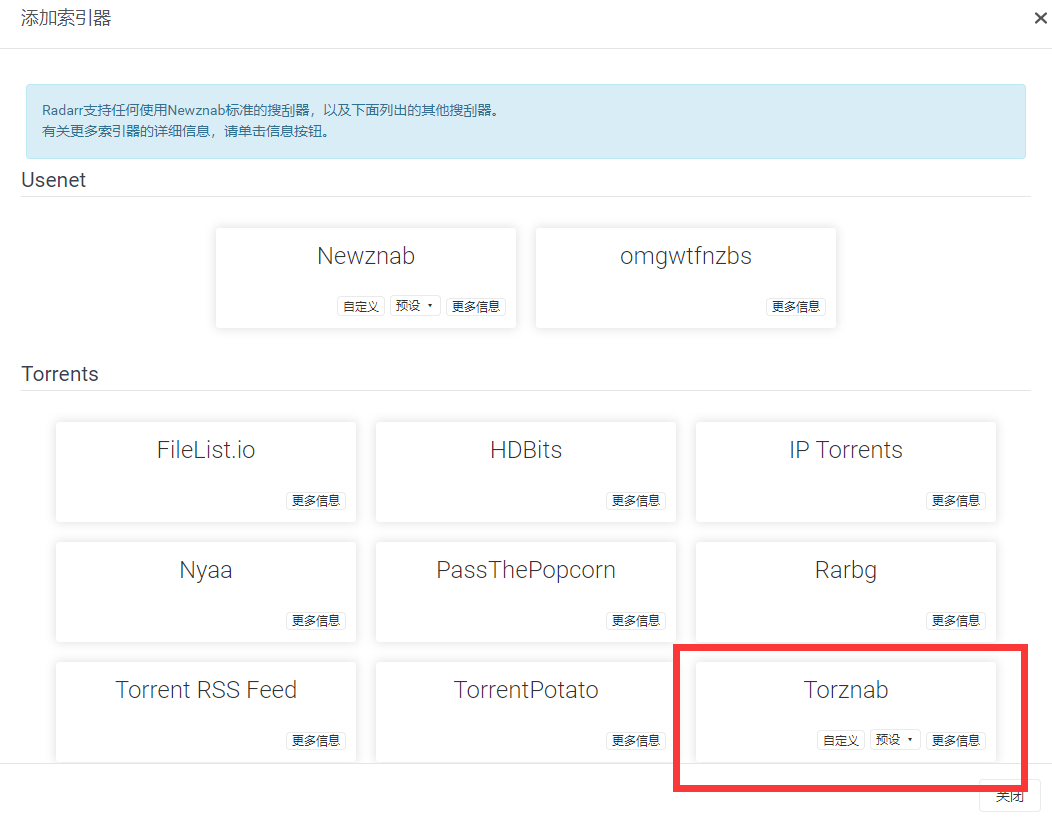This screenshot has width=1052, height=817.
Task: Open 更多信息 for IP Torrents
Action: tap(956, 500)
